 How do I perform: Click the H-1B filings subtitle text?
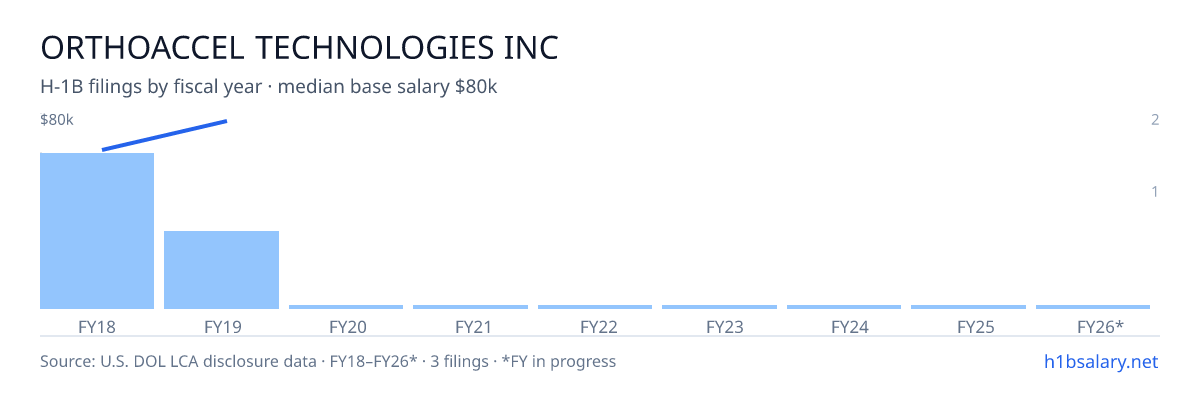269,87
